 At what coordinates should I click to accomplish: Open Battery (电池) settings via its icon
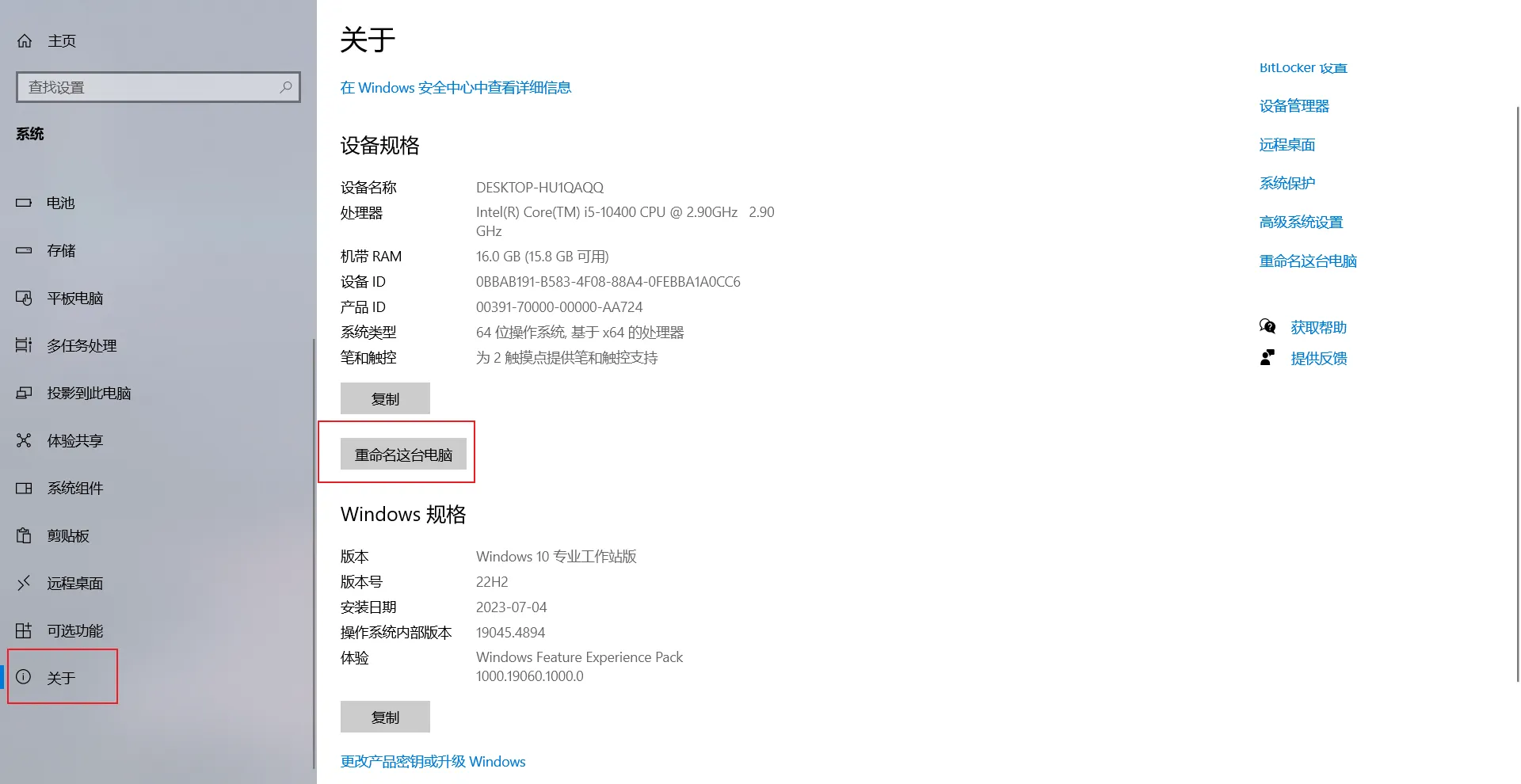coord(24,203)
